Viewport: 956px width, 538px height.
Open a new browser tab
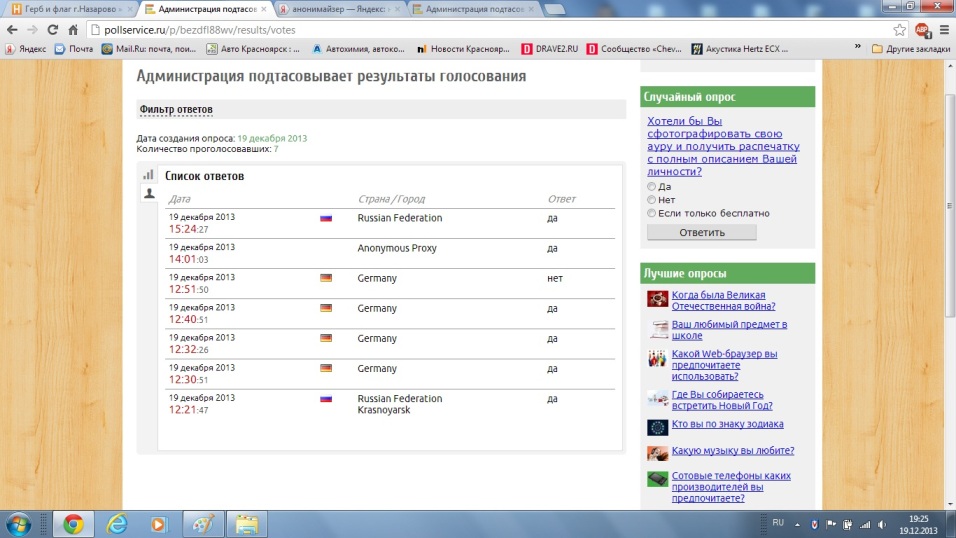tap(554, 9)
